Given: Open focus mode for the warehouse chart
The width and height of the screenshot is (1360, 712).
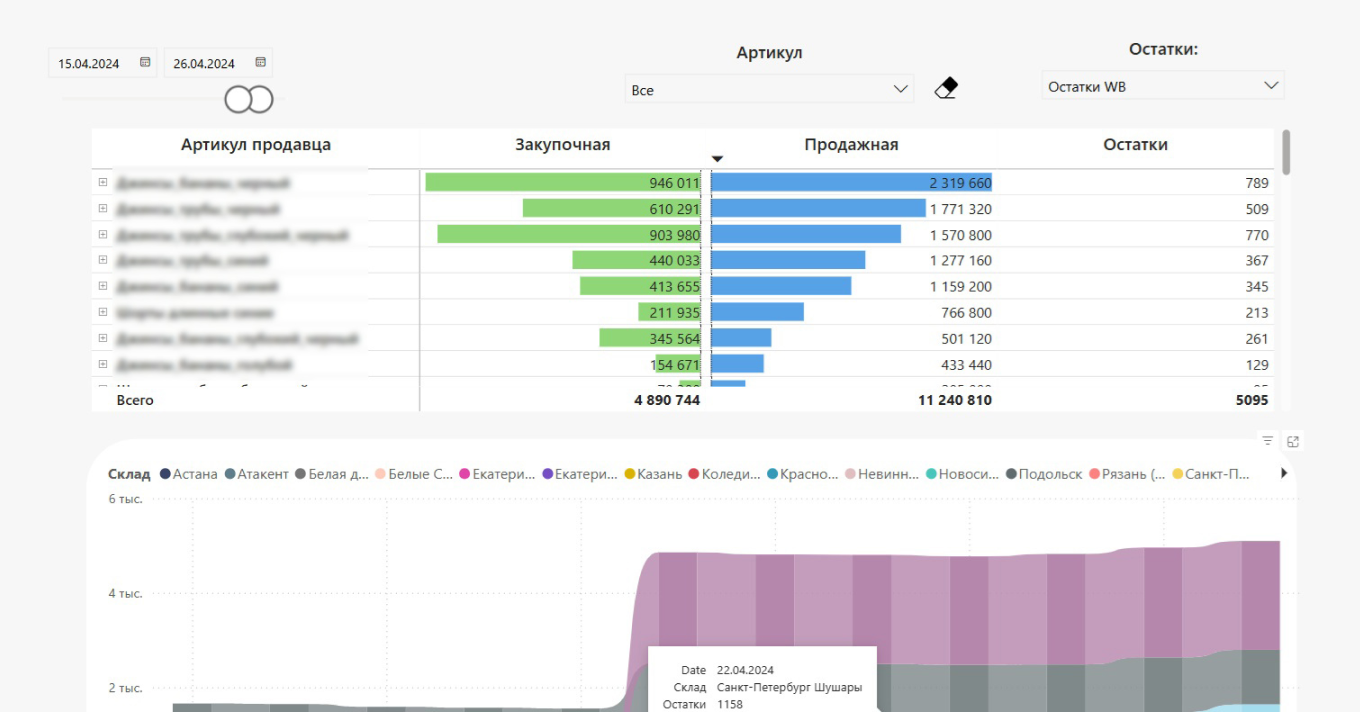Looking at the screenshot, I should [x=1293, y=441].
